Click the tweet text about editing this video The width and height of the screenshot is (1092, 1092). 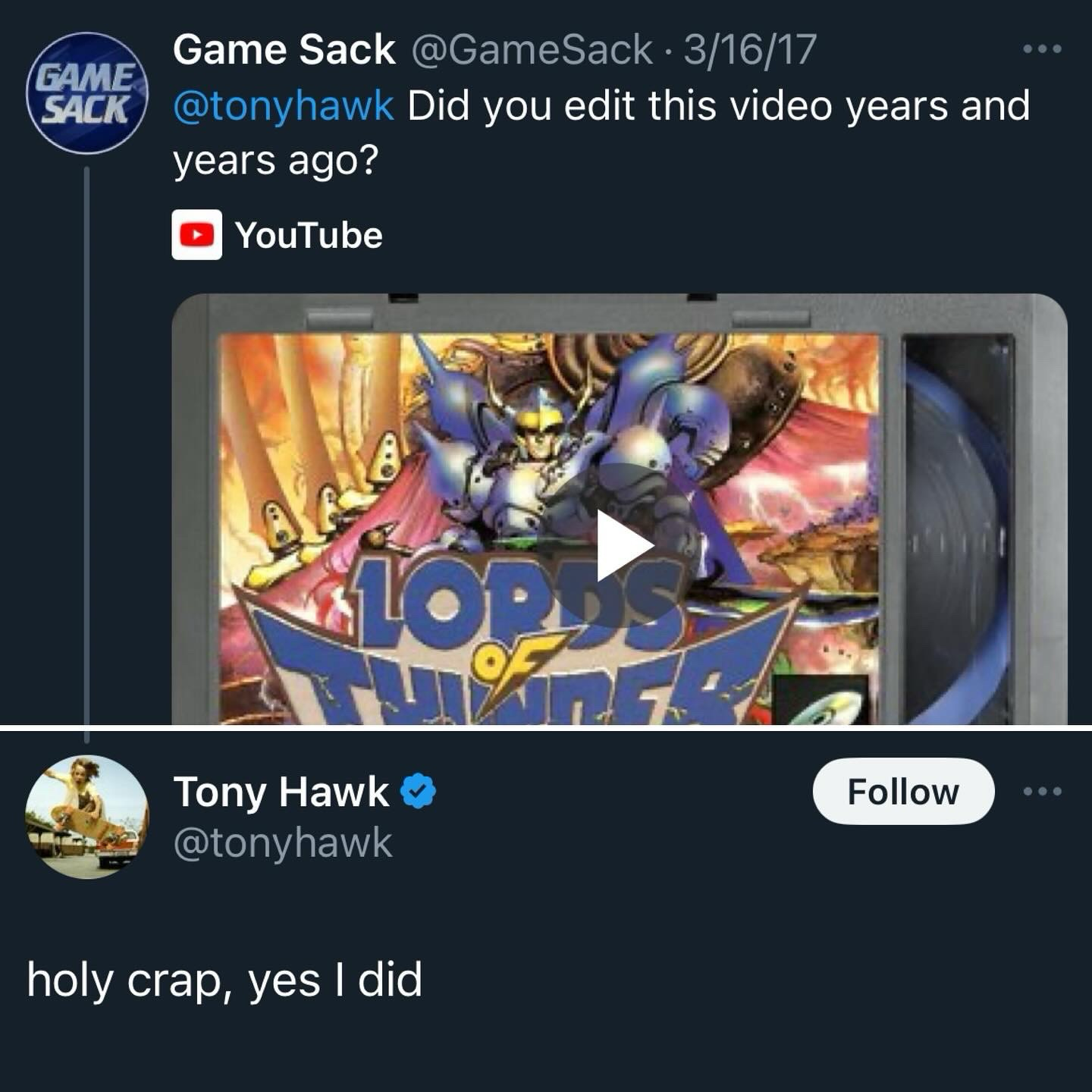point(601,133)
